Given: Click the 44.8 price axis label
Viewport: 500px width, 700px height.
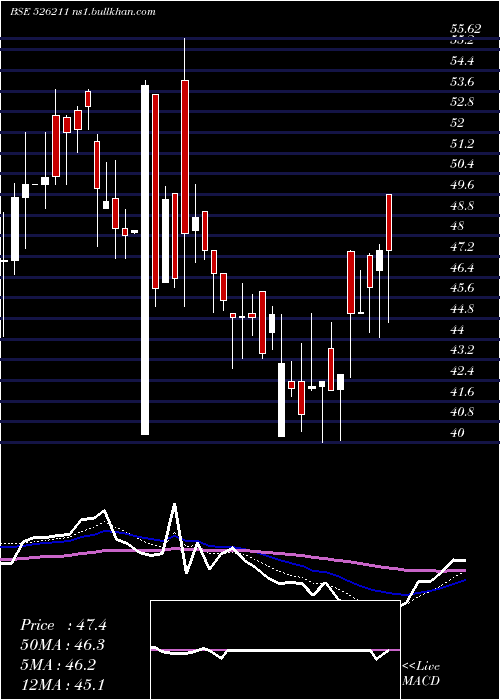Looking at the screenshot, I should (x=462, y=309).
